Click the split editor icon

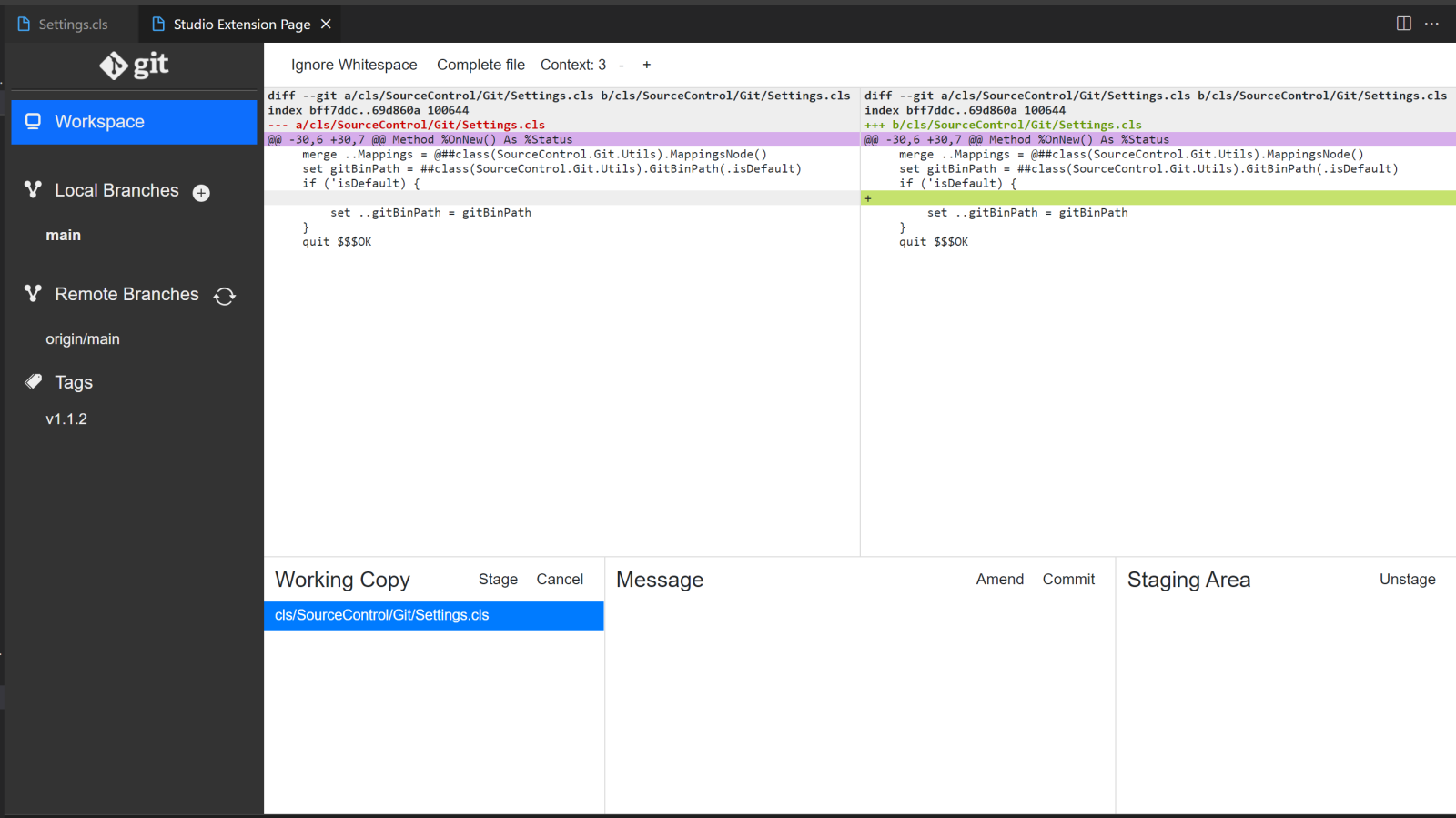[1403, 24]
